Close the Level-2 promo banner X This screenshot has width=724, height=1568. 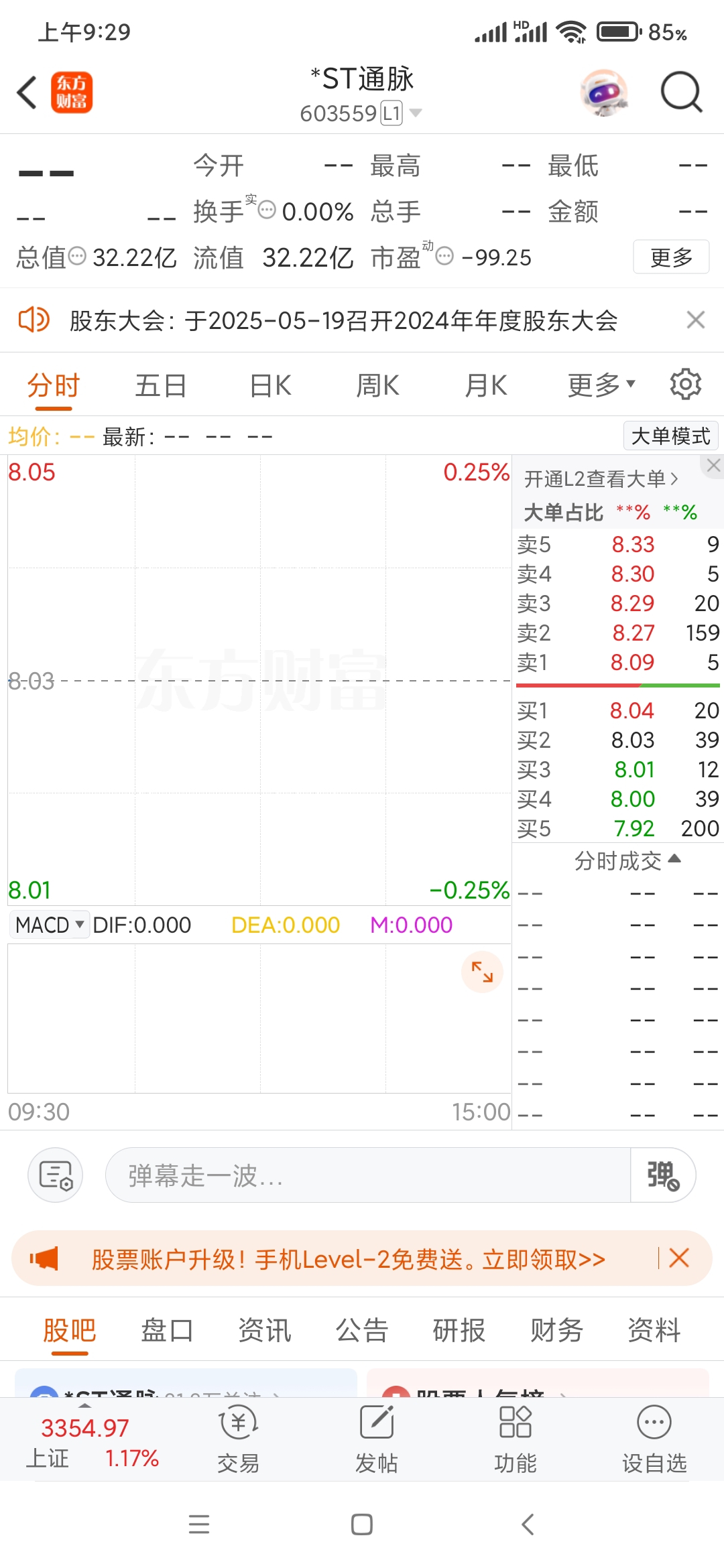click(x=679, y=1258)
